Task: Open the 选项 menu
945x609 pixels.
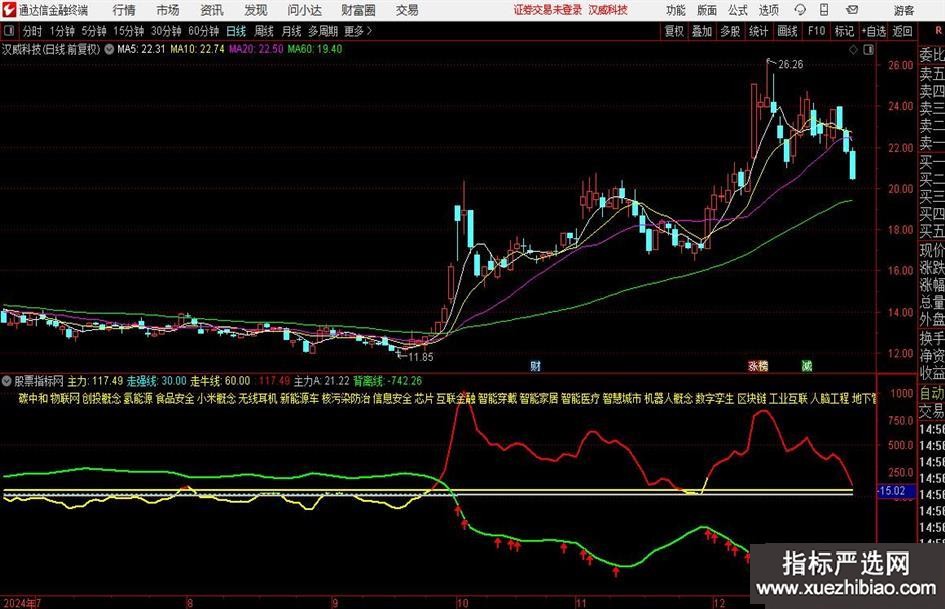Action: pos(768,10)
